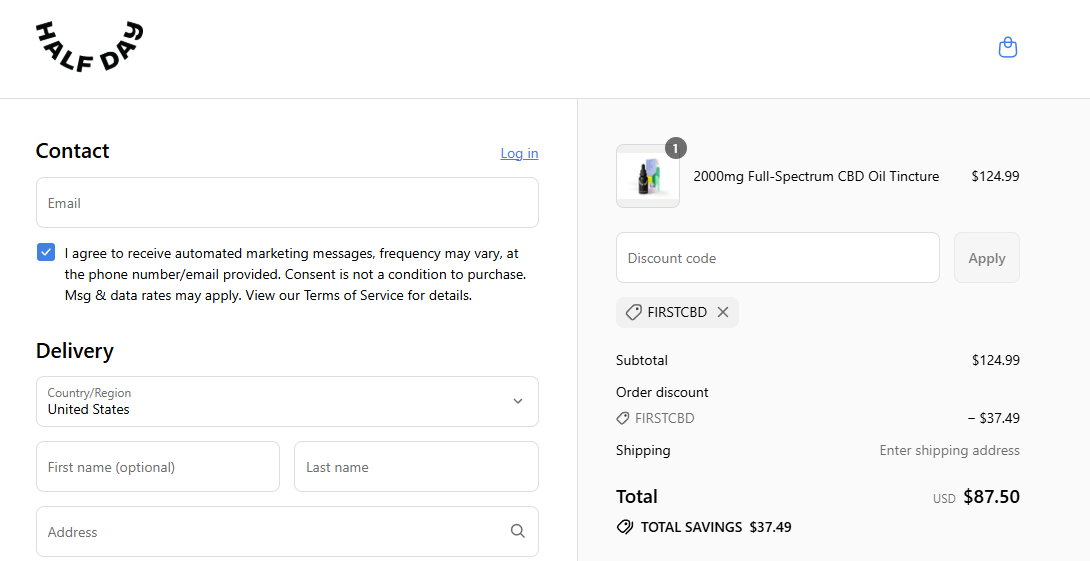The image size is (1090, 561).
Task: Focus the First name (optional) field
Action: [x=158, y=466]
